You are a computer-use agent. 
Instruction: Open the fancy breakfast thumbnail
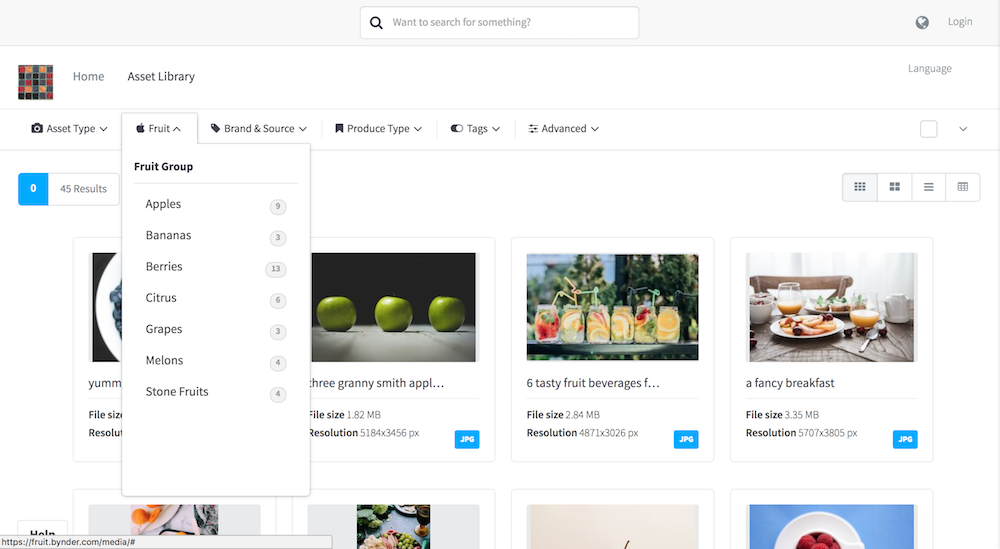coord(831,307)
